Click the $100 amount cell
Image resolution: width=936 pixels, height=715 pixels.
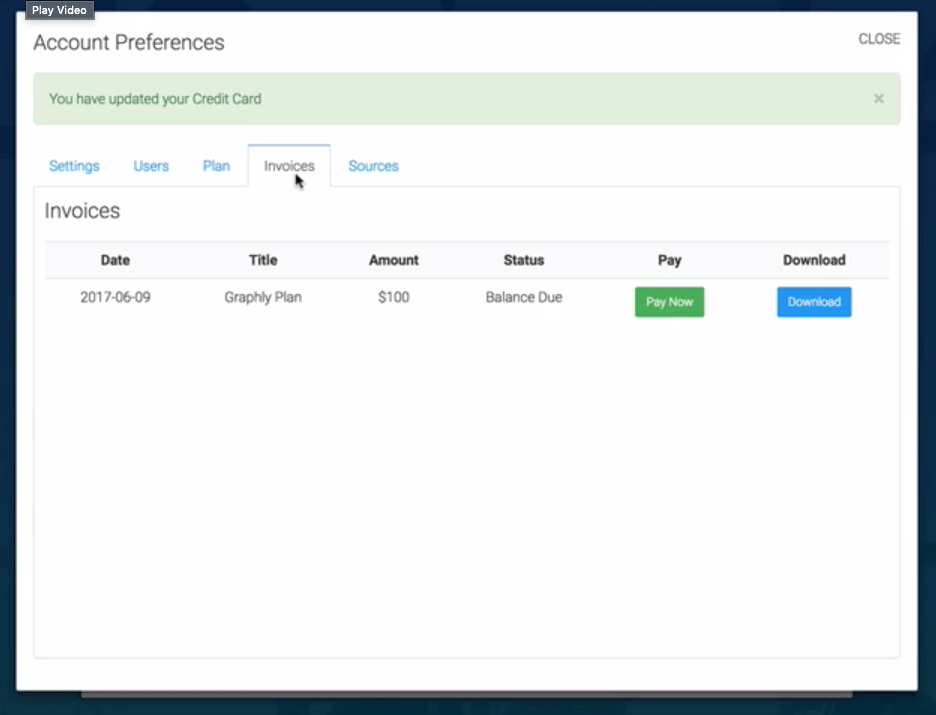coord(393,297)
